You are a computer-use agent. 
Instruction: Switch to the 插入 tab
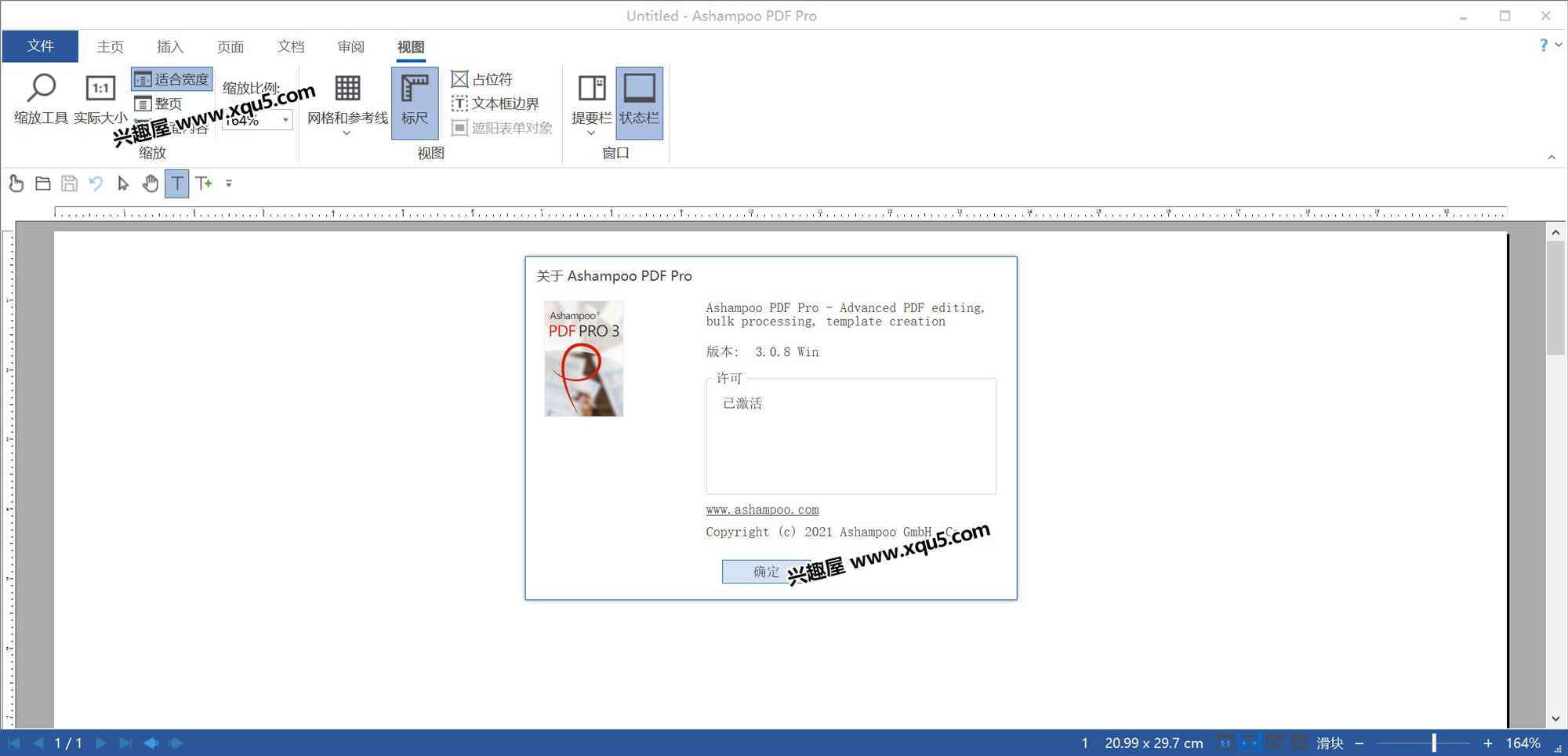[x=170, y=46]
